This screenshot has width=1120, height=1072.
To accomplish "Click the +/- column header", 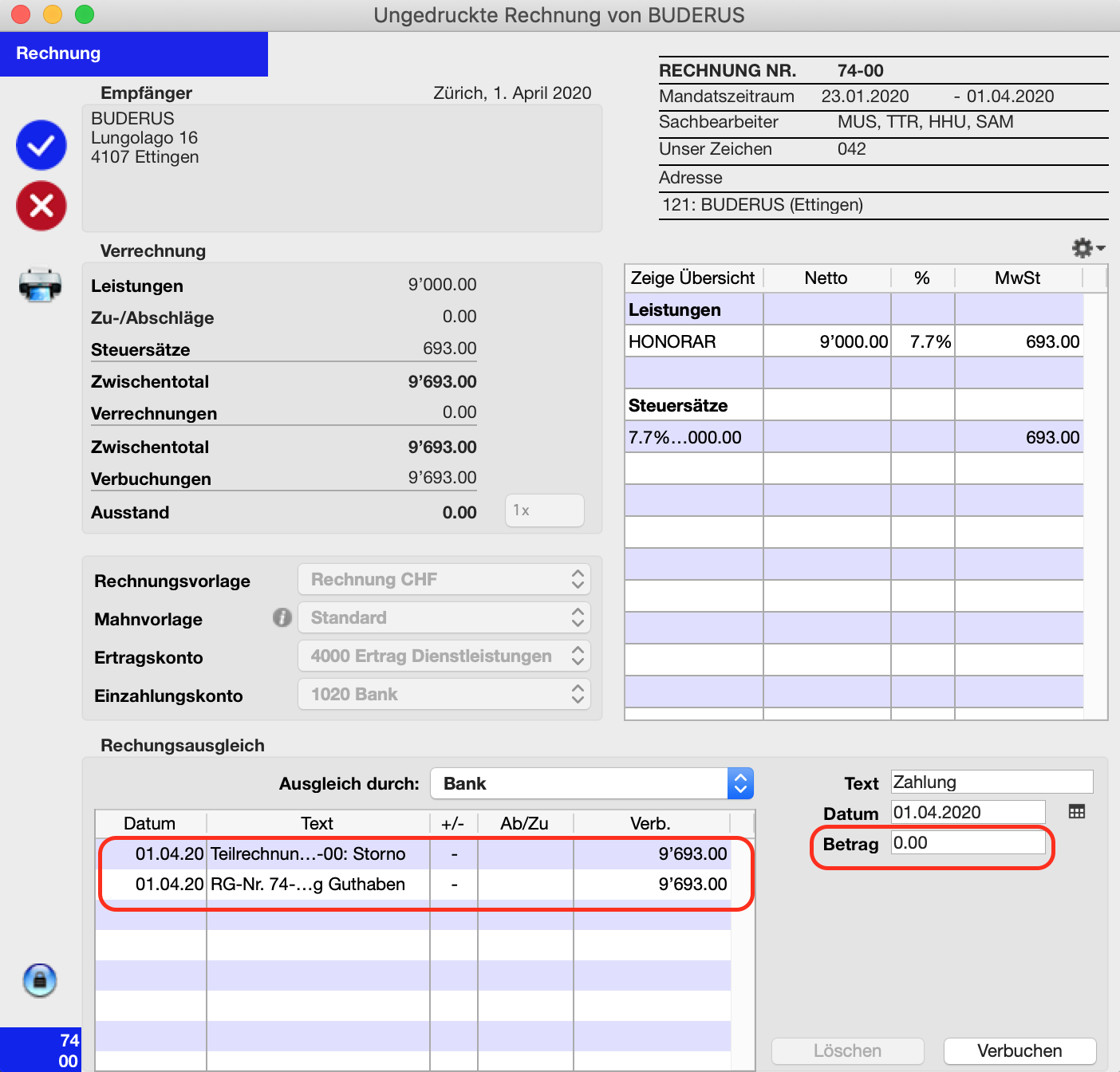I will click(453, 823).
